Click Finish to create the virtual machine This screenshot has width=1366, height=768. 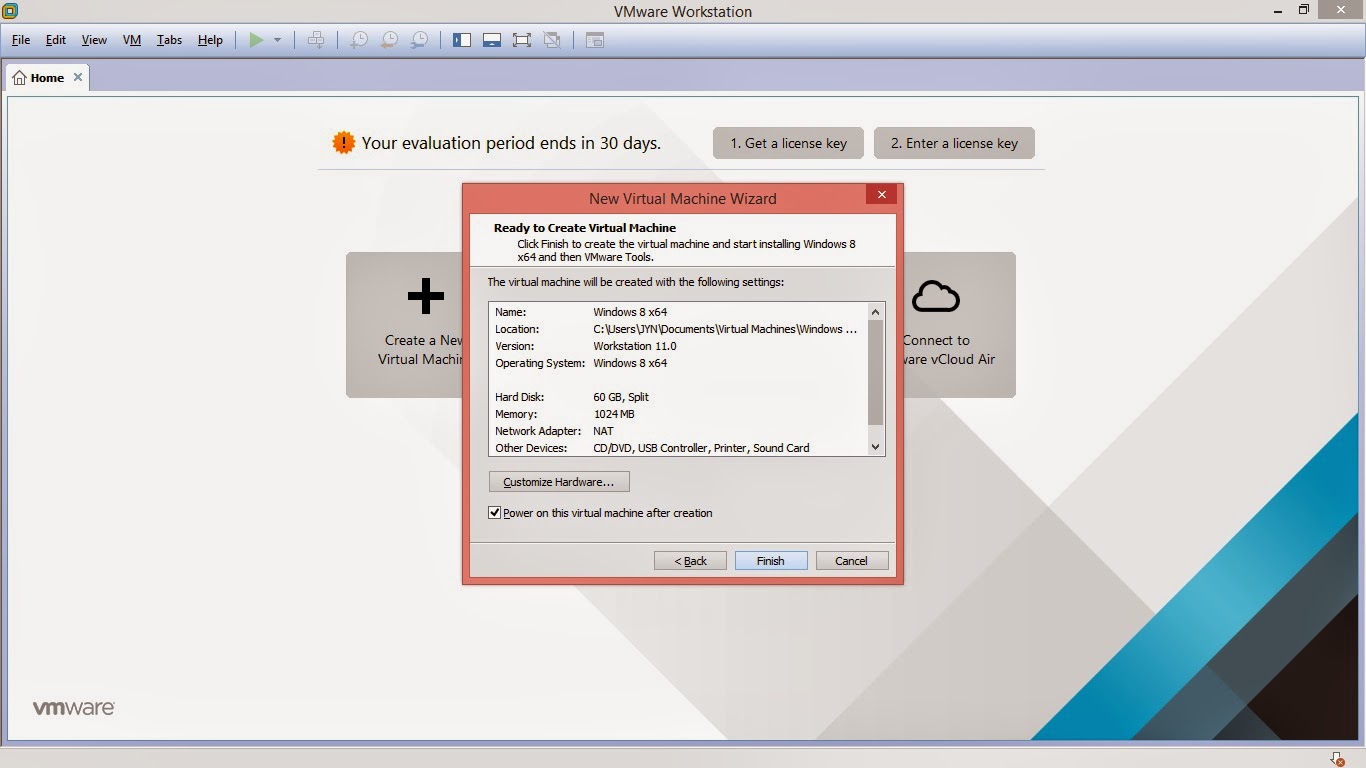(x=770, y=560)
